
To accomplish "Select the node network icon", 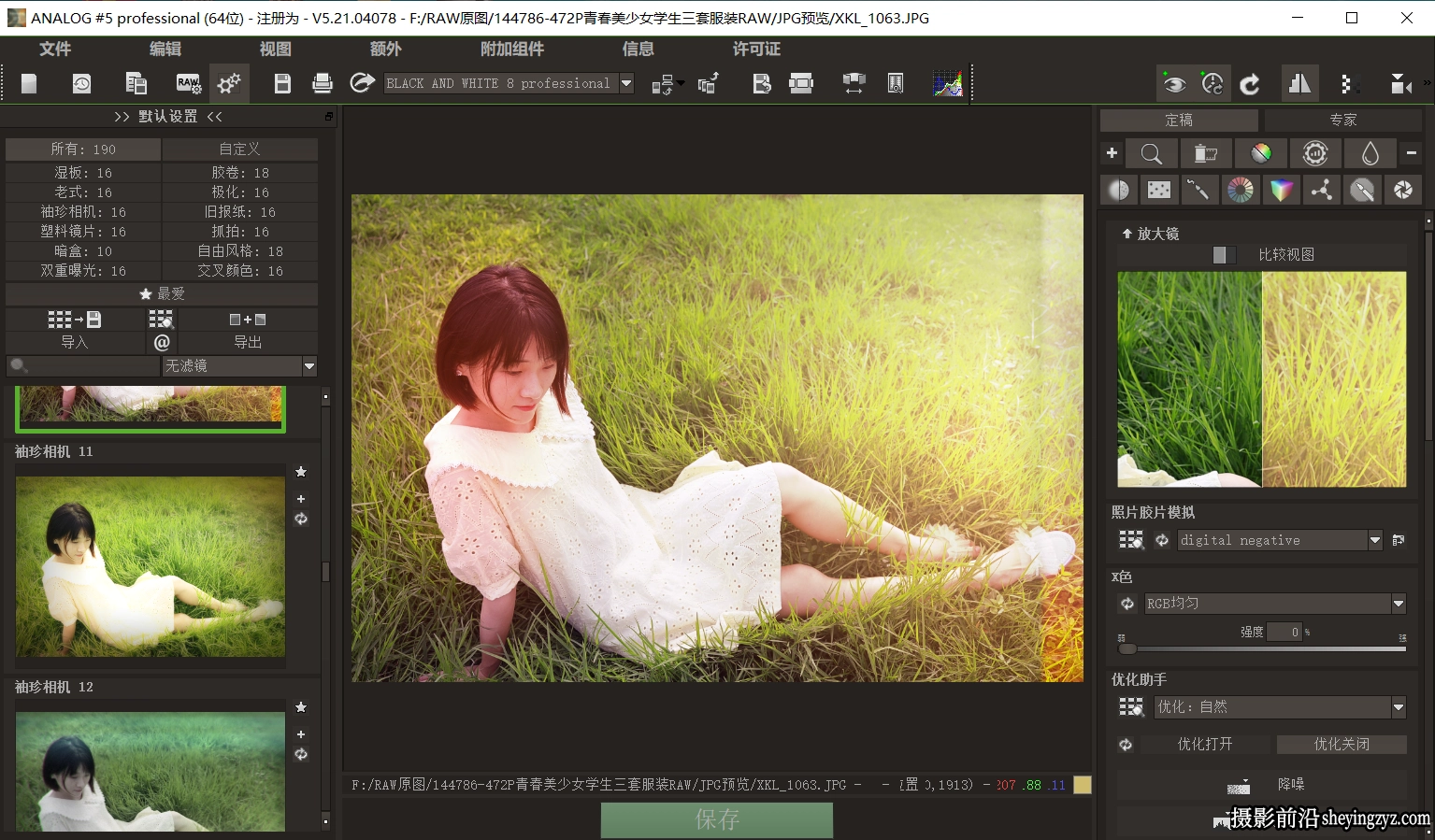I will click(x=1322, y=191).
